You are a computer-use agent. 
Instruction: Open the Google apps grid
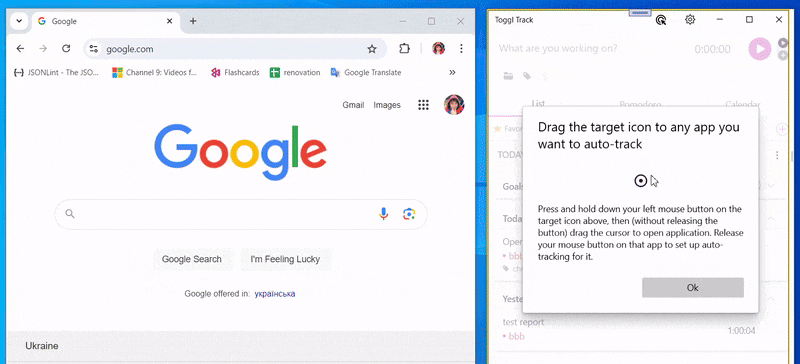(x=423, y=105)
